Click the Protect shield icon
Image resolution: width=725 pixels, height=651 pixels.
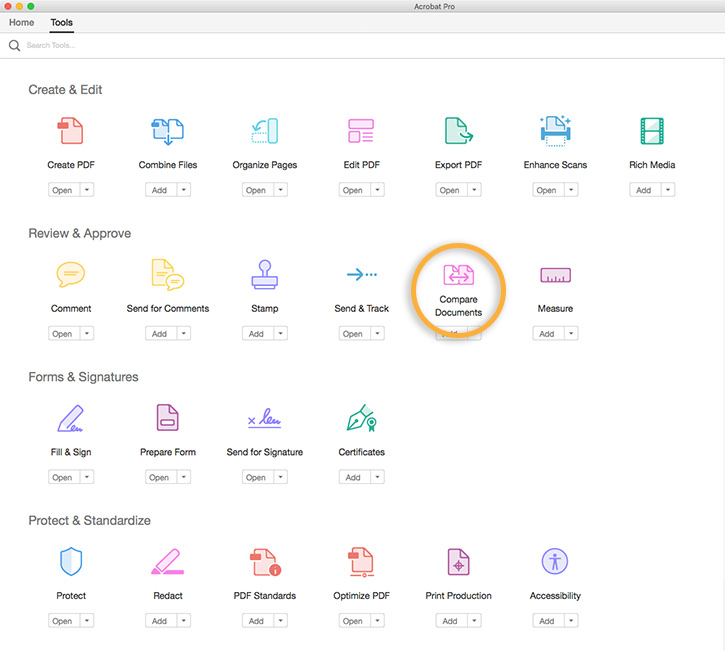71,562
